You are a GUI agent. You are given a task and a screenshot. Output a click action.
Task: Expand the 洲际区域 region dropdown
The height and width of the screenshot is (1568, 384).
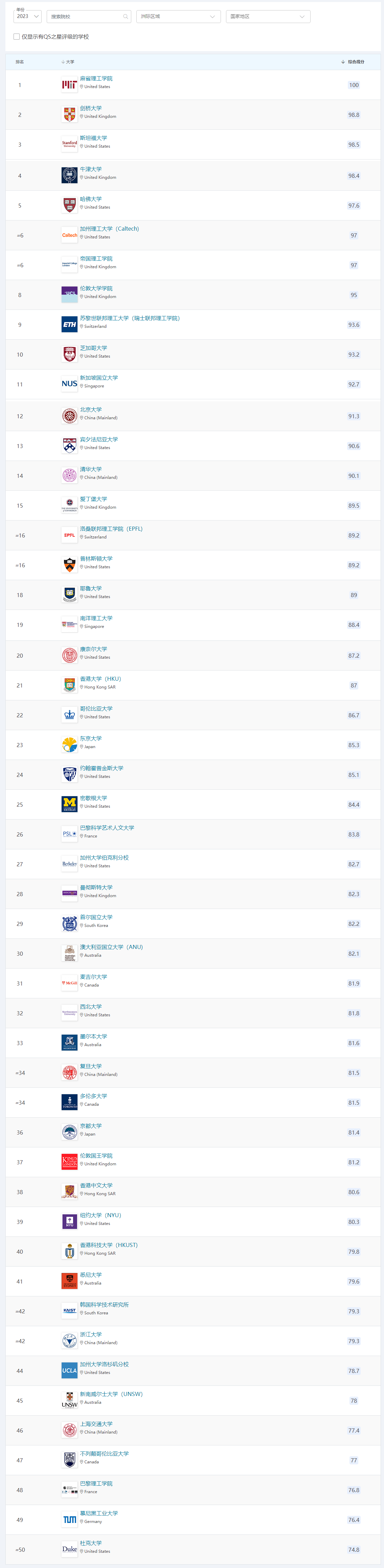click(x=178, y=17)
